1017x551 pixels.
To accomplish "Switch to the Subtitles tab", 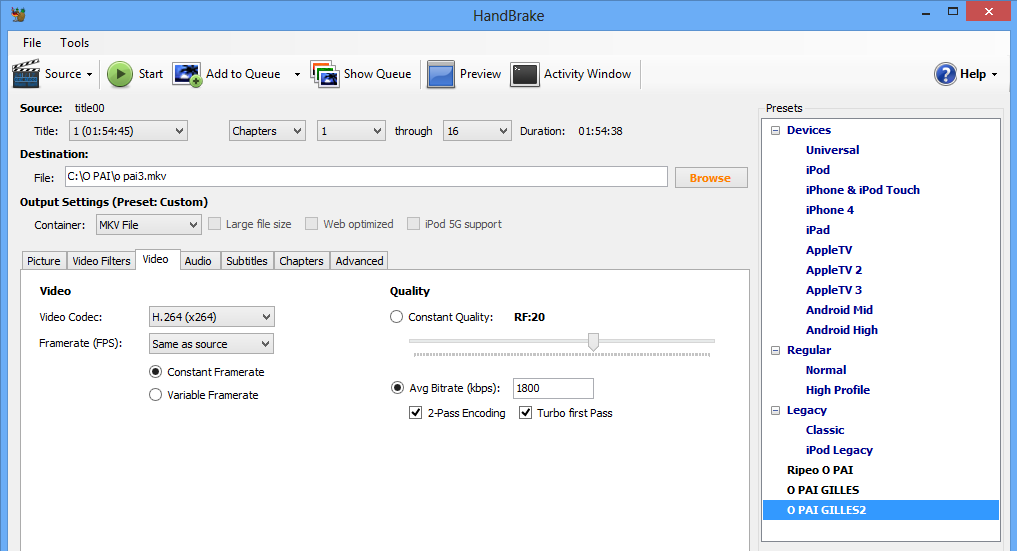I will coord(246,261).
